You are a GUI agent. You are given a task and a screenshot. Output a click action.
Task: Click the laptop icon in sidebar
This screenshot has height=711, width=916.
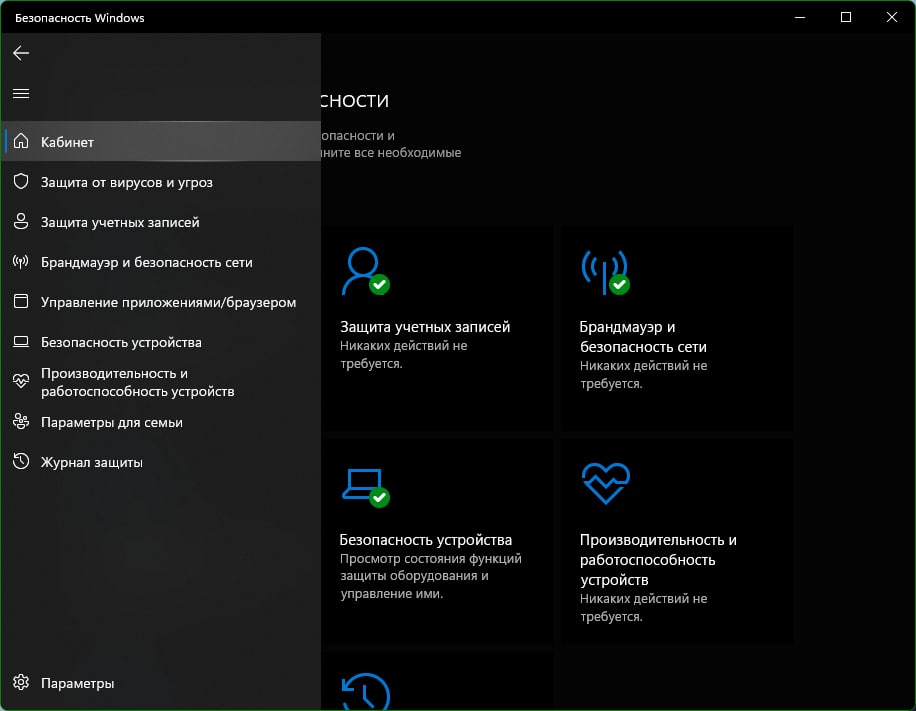pyautogui.click(x=21, y=342)
